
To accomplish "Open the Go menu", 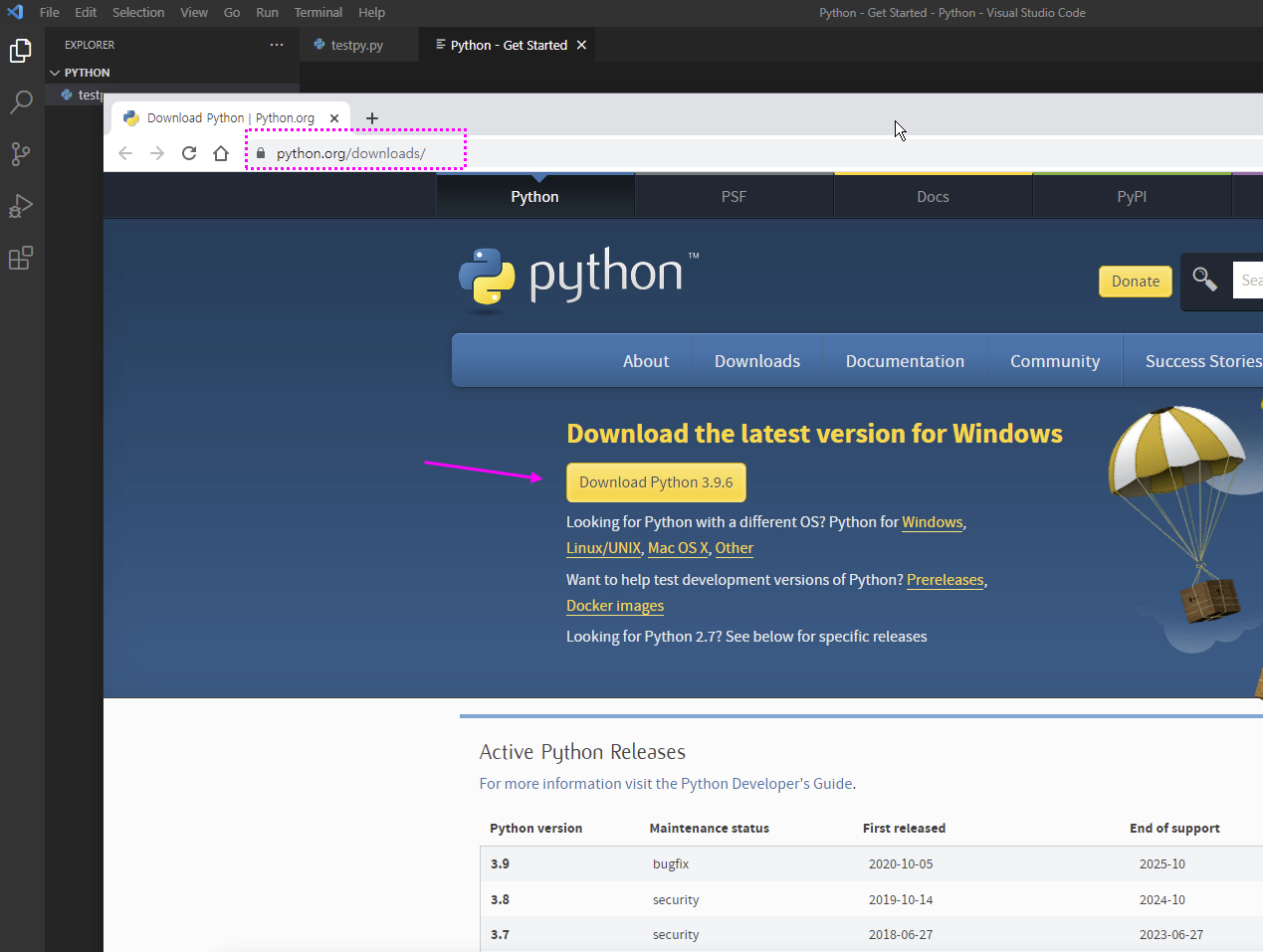I will click(x=232, y=12).
